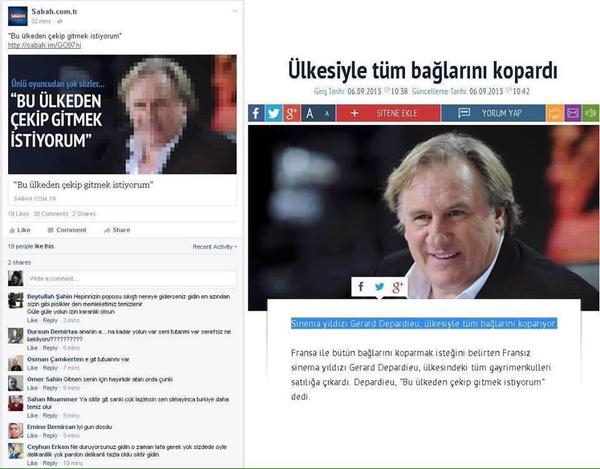600x469 pixels.
Task: Click the Write a comment field
Action: click(x=132, y=278)
